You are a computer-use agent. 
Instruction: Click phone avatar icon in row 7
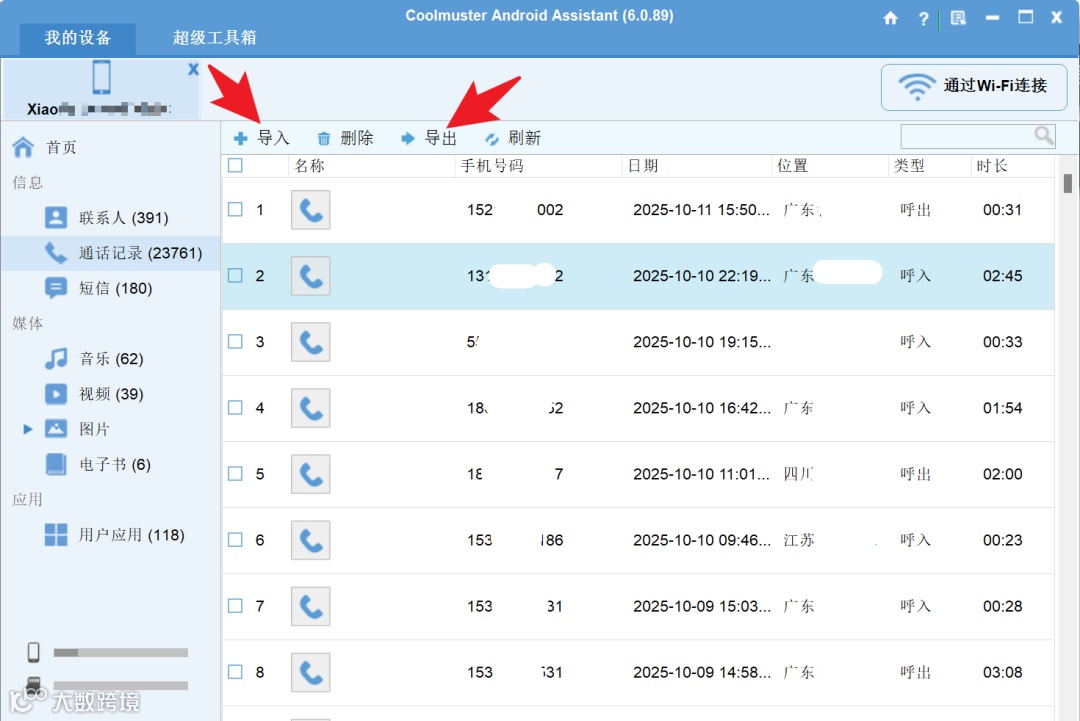click(311, 607)
